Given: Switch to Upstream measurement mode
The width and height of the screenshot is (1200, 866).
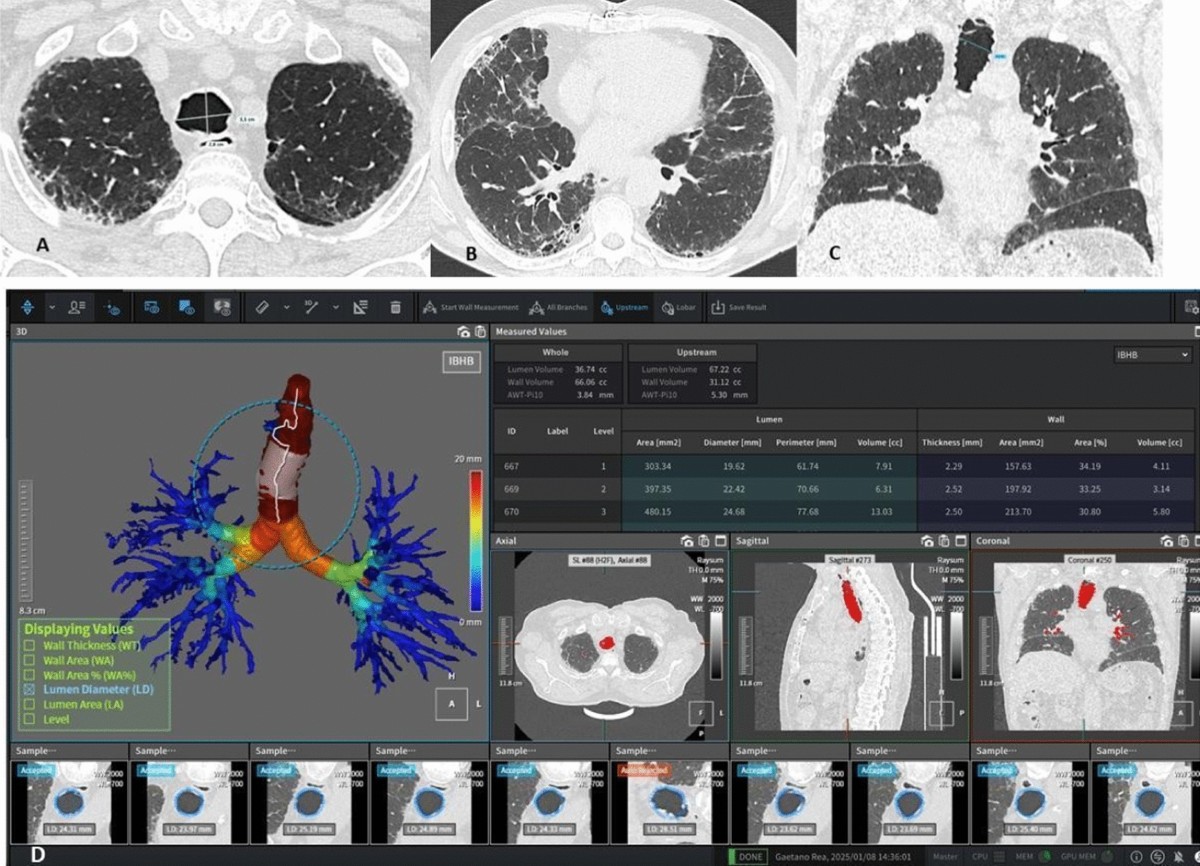Looking at the screenshot, I should (623, 308).
